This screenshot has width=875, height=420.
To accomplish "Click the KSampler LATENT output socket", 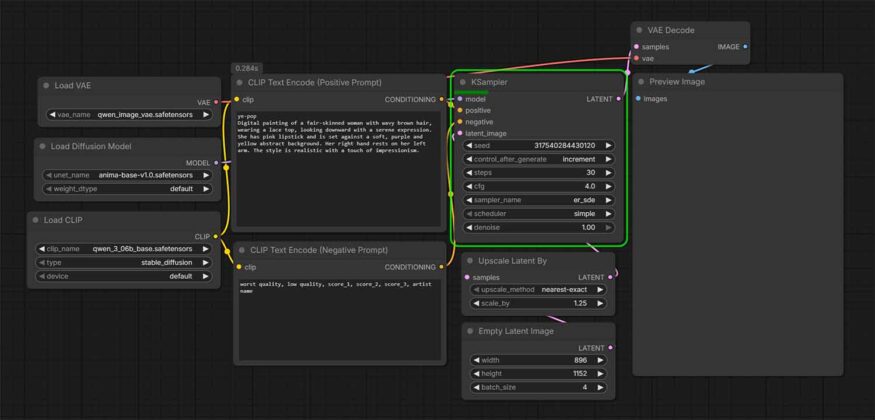I will coord(618,99).
